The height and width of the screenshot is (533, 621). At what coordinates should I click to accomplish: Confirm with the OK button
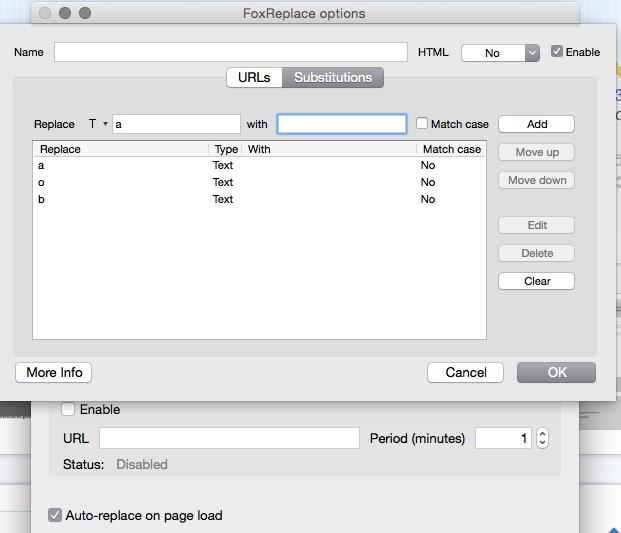[x=556, y=372]
